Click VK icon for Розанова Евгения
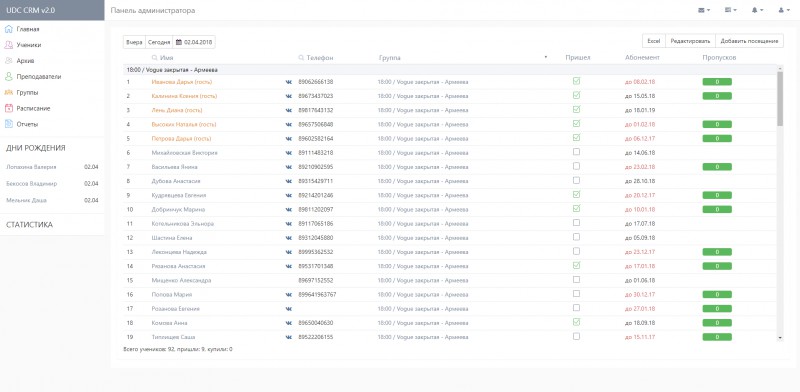800x392 pixels. tap(288, 309)
